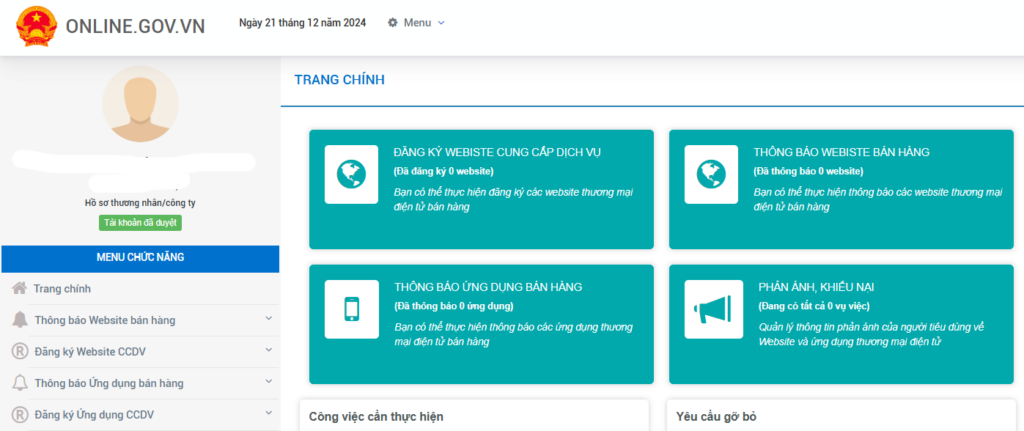Click the smartphone icon for sales app notification

pos(351,308)
